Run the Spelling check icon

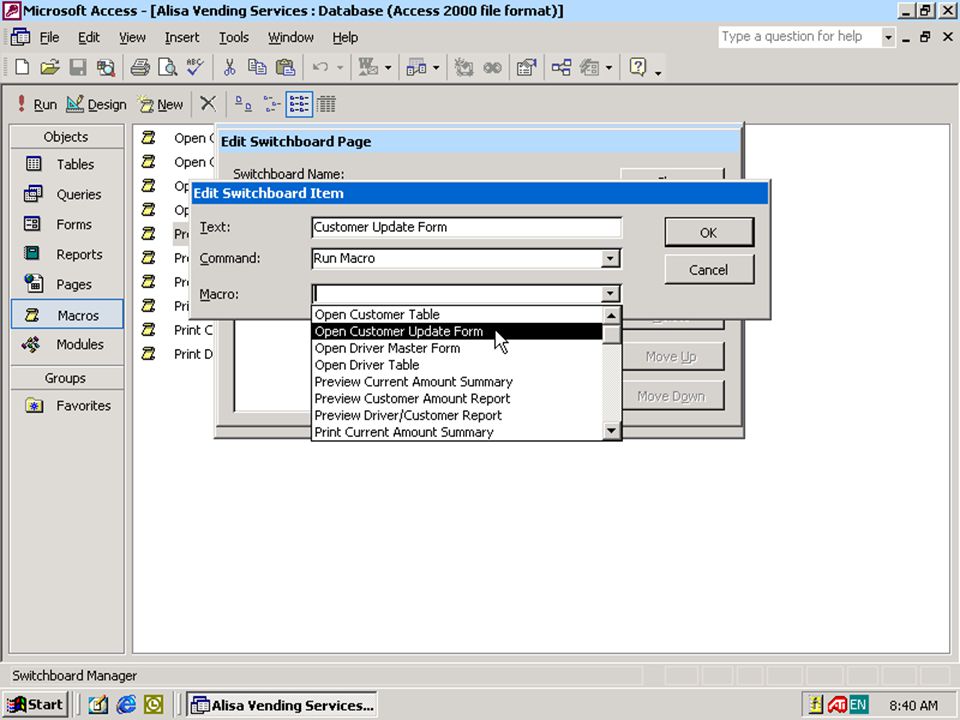point(195,67)
